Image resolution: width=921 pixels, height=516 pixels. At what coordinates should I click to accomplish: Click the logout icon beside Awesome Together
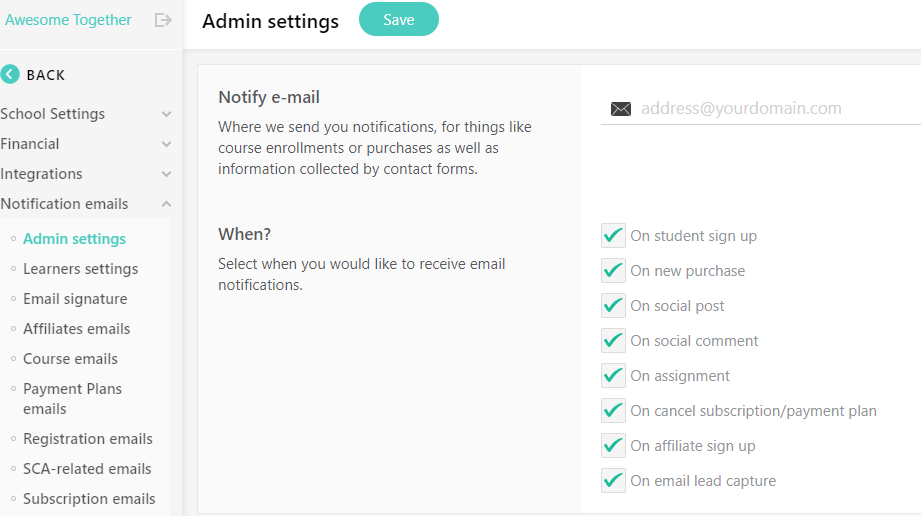[163, 20]
